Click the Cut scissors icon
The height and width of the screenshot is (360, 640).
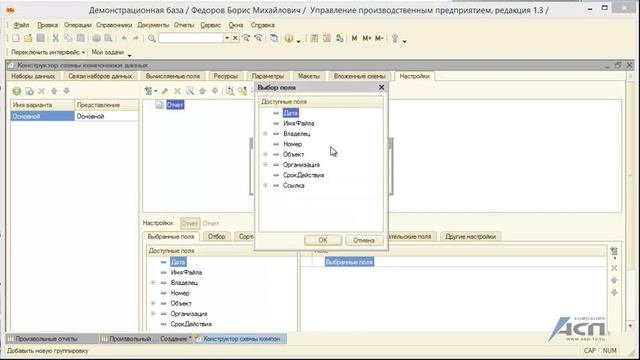coord(56,38)
